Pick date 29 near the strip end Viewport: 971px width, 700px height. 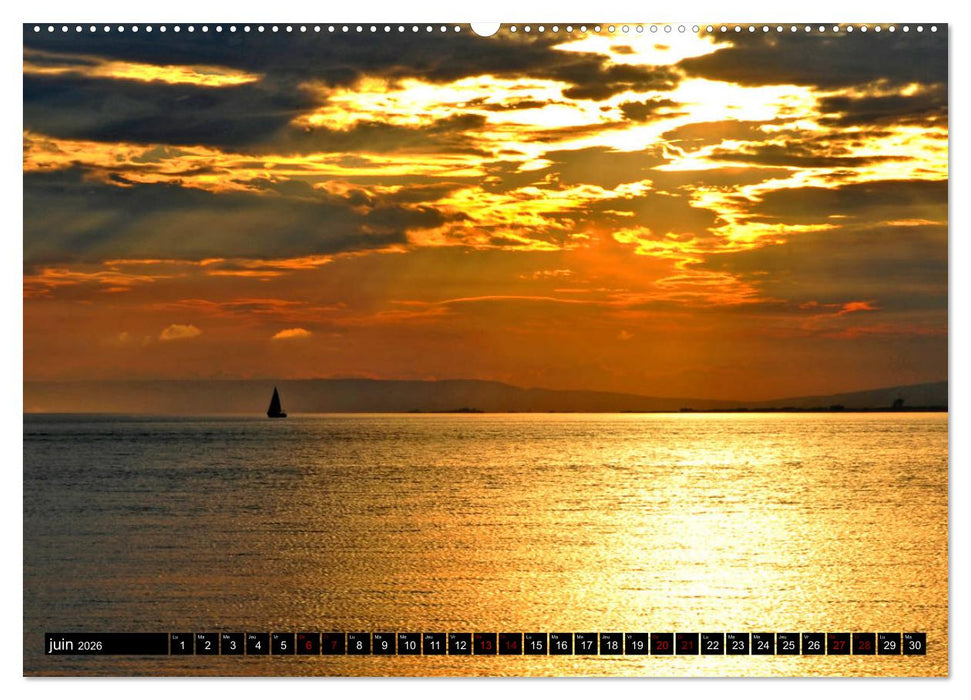[889, 645]
